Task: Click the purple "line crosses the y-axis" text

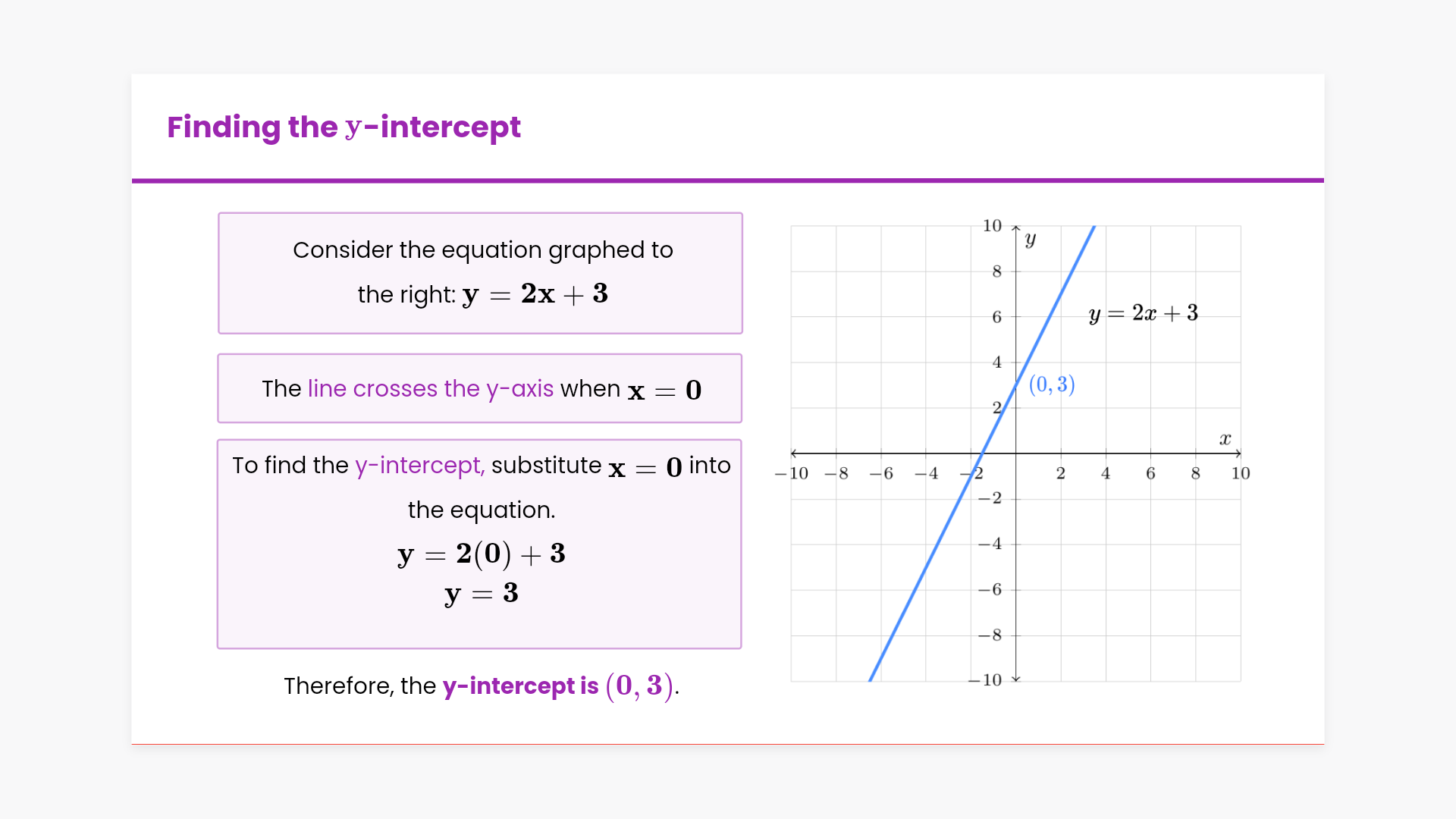Action: click(x=430, y=389)
